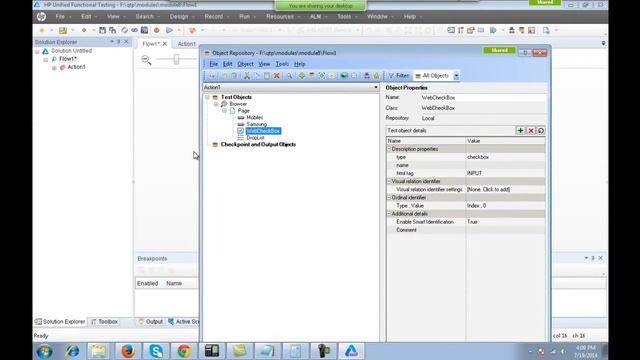This screenshot has width=640, height=360.
Task: Click the Name field containing WebCheckBox
Action: pos(483,98)
